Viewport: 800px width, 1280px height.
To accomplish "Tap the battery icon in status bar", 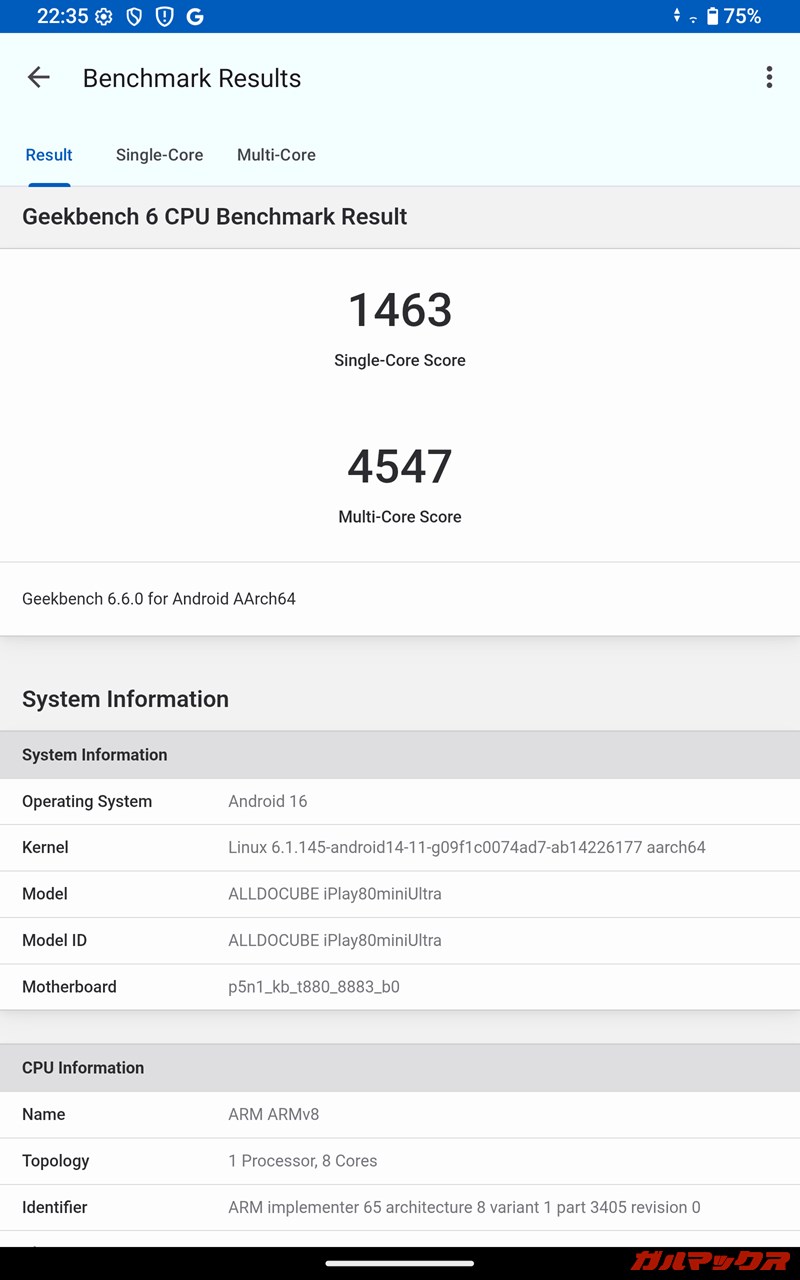I will [x=712, y=17].
